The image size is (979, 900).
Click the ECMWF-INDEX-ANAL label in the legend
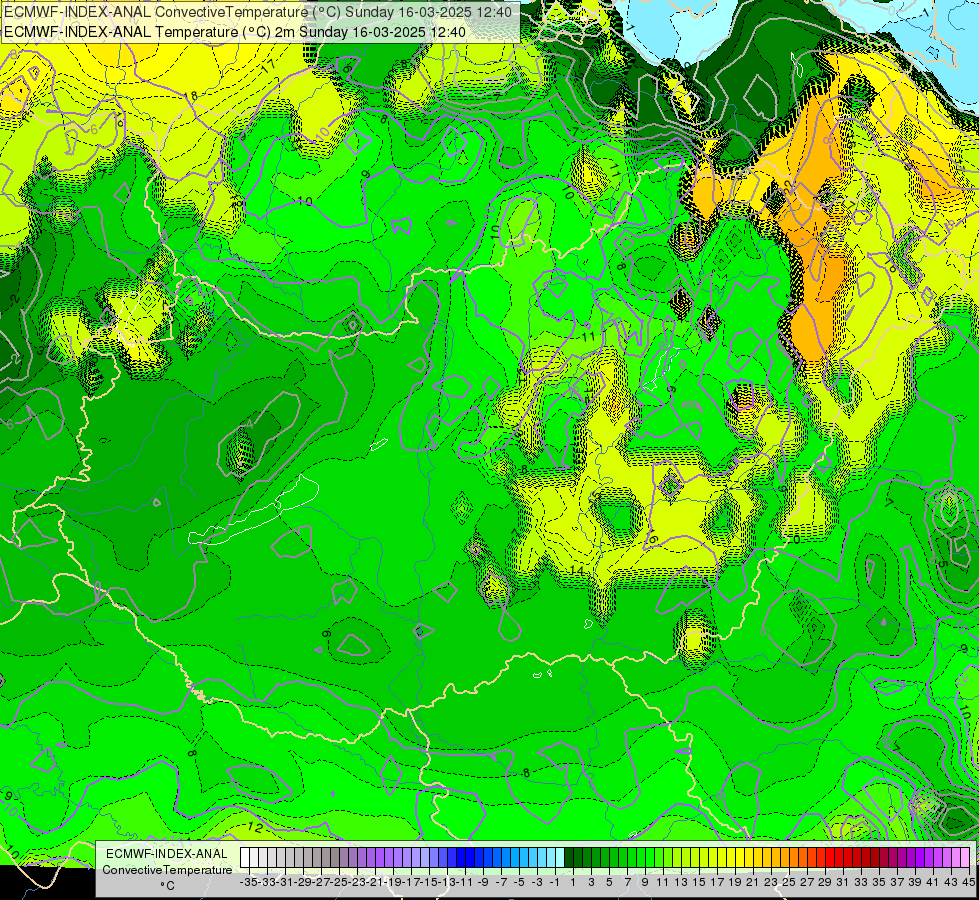click(x=167, y=854)
